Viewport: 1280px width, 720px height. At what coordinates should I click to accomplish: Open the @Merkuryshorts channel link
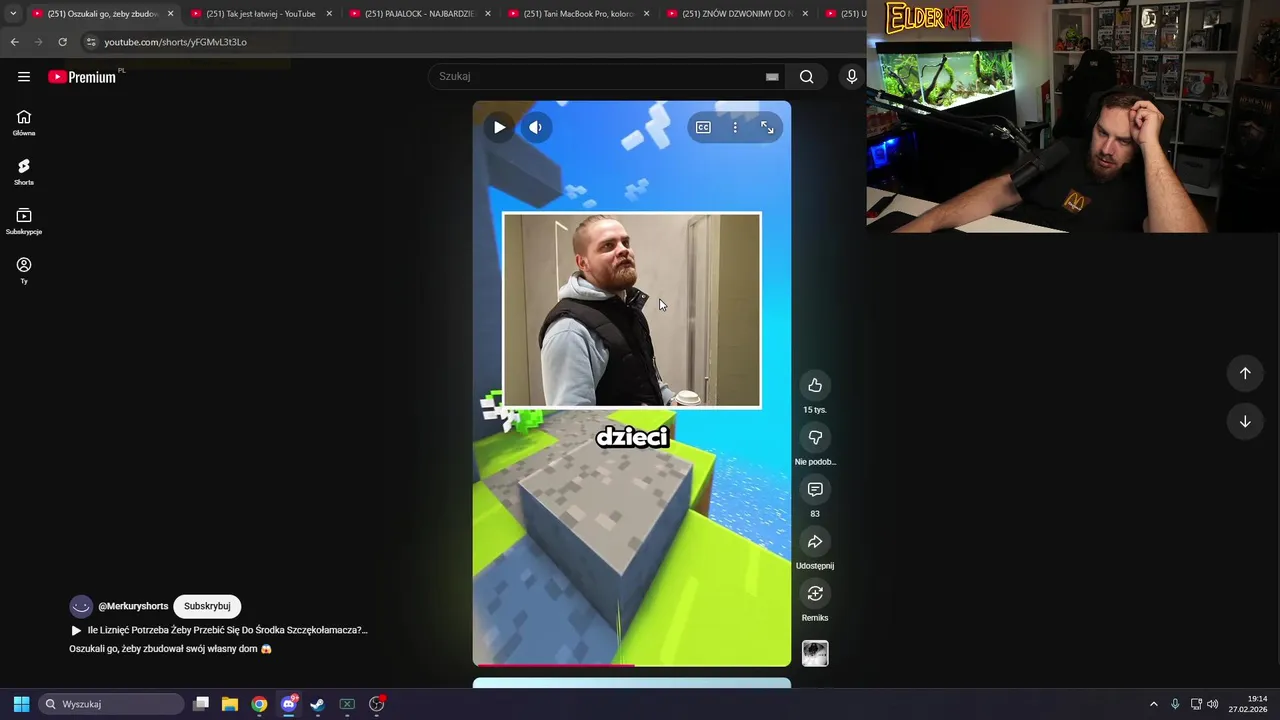tap(133, 606)
